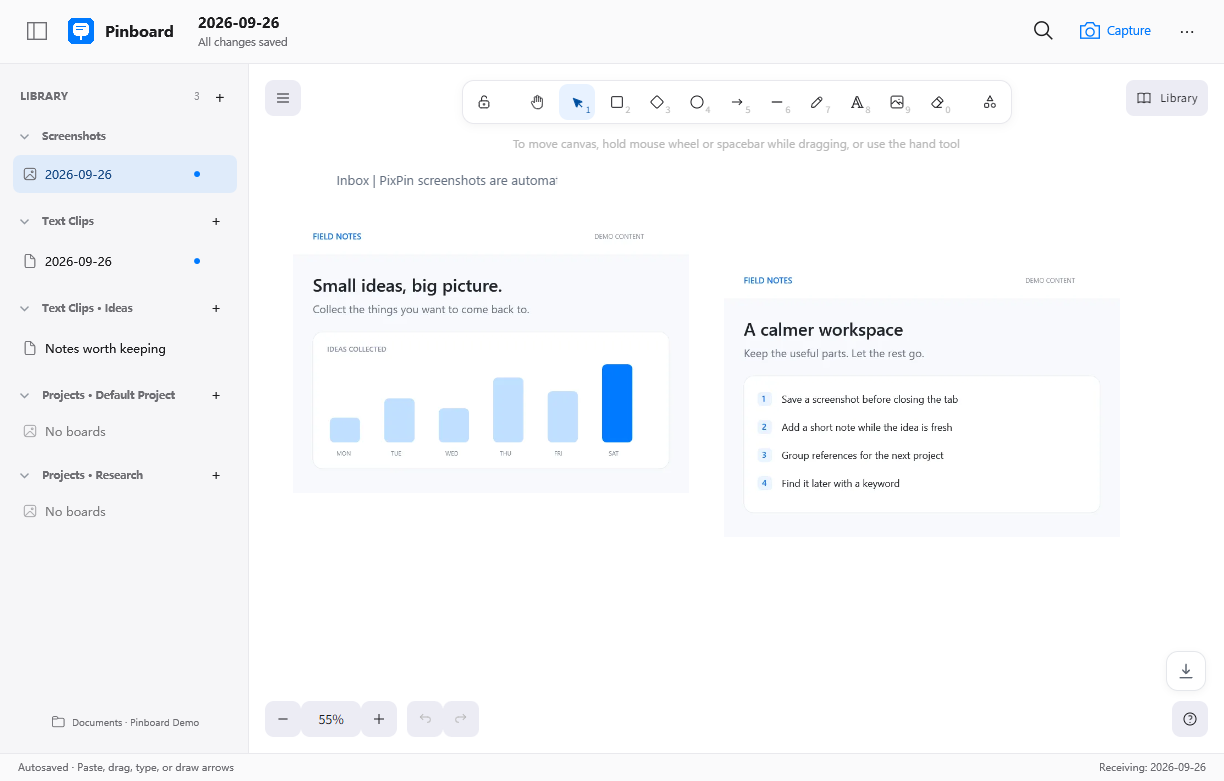Collapse the Projects • Default Project section

pos(25,395)
